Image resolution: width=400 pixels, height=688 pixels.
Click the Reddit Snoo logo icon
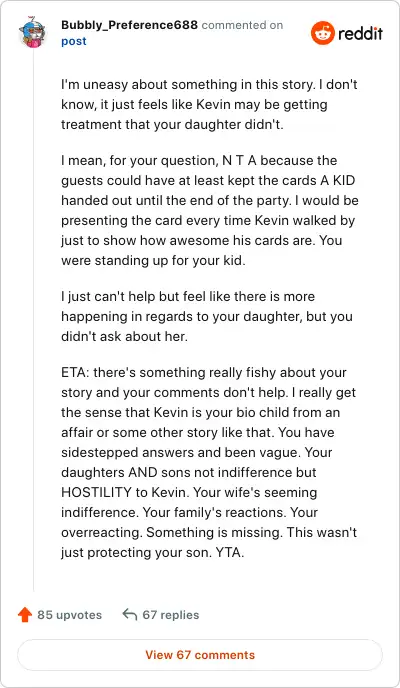tap(323, 33)
